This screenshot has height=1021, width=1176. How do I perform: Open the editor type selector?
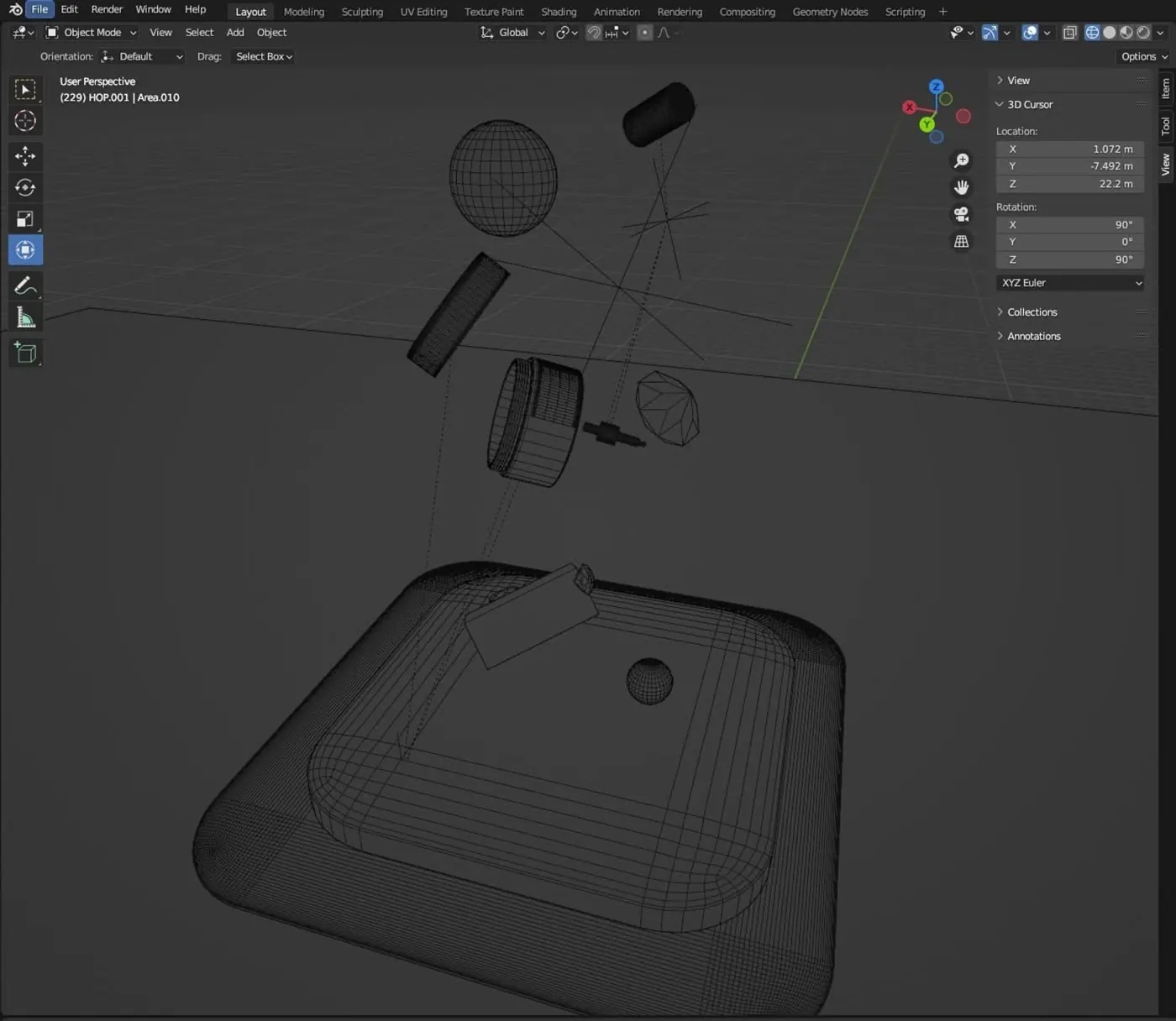(x=23, y=33)
